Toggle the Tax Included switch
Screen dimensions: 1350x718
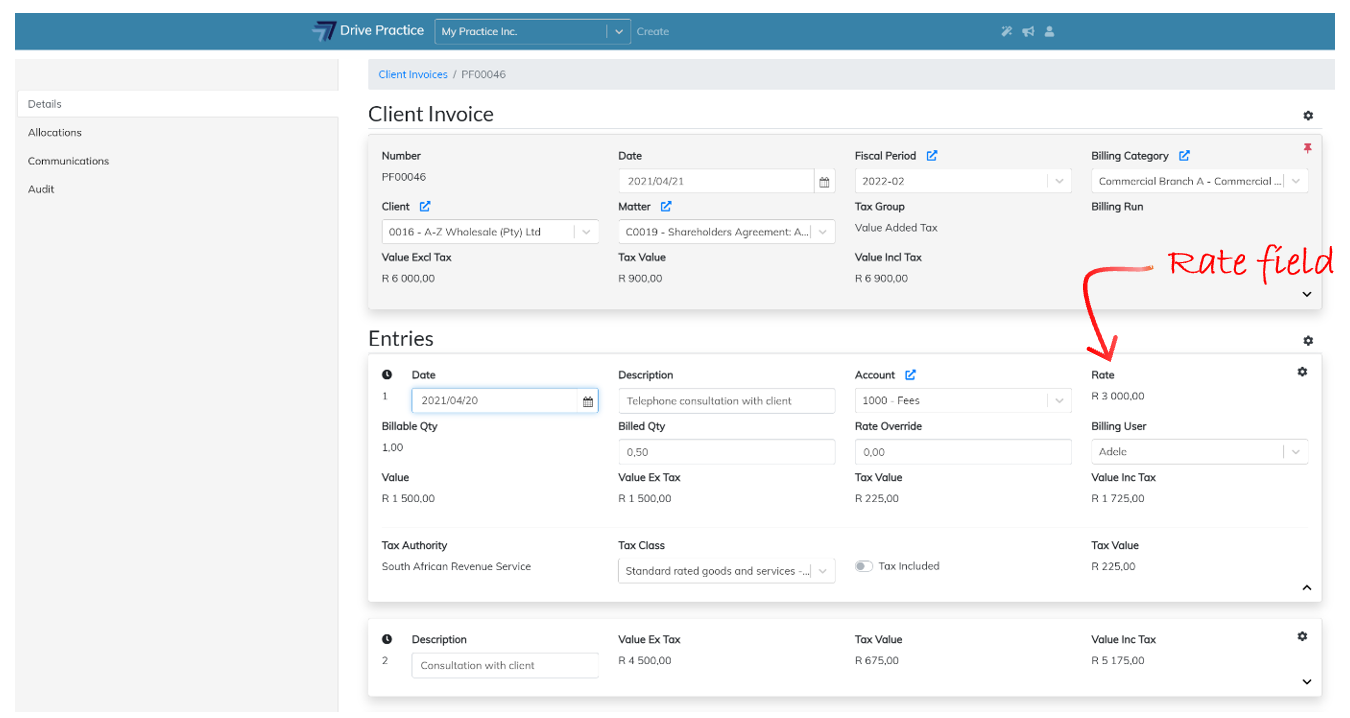coord(864,566)
